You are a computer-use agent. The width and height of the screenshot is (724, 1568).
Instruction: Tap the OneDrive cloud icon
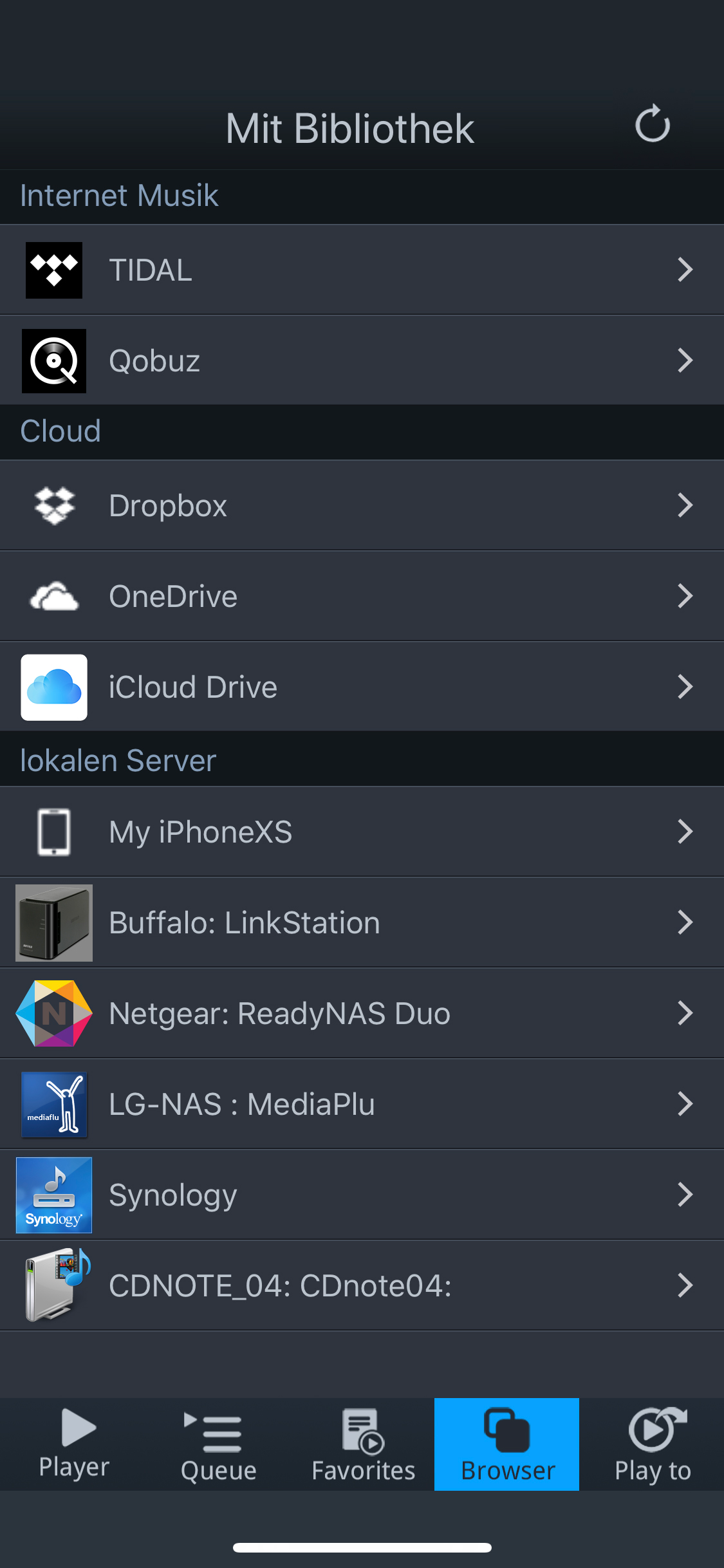point(54,596)
